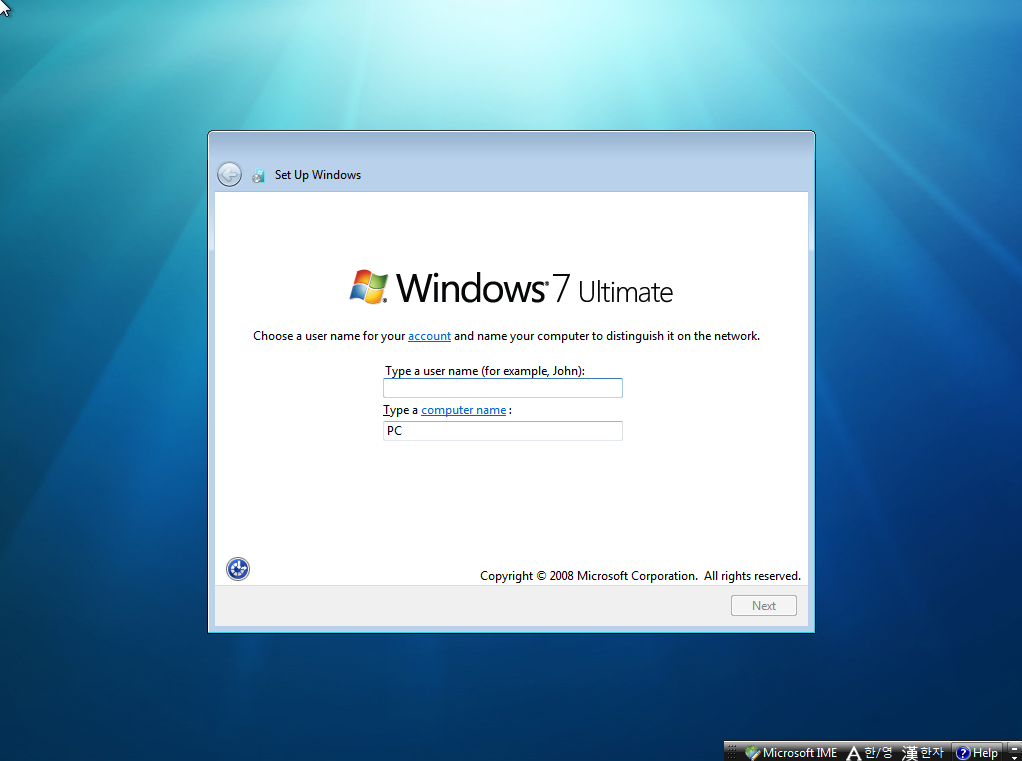Click the computer name field containing PC
Viewport: 1022px width, 761px height.
tap(503, 431)
